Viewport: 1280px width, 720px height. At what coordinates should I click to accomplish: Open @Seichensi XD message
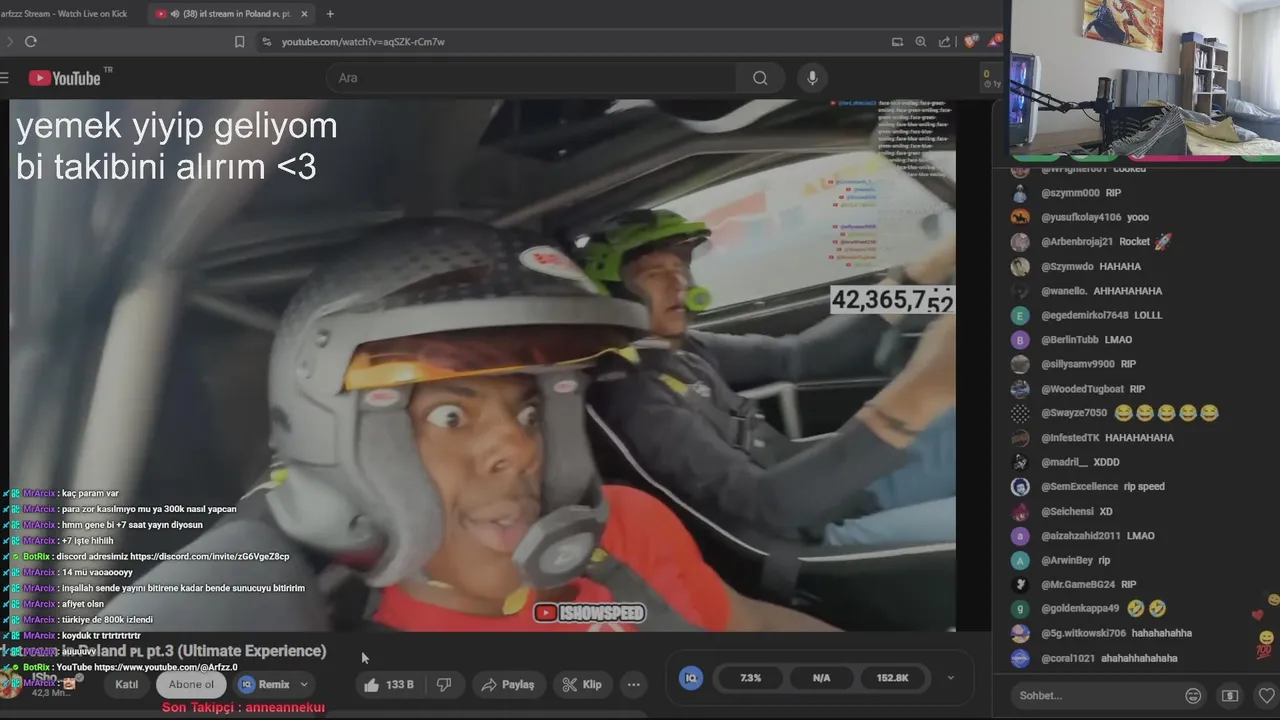(1077, 511)
